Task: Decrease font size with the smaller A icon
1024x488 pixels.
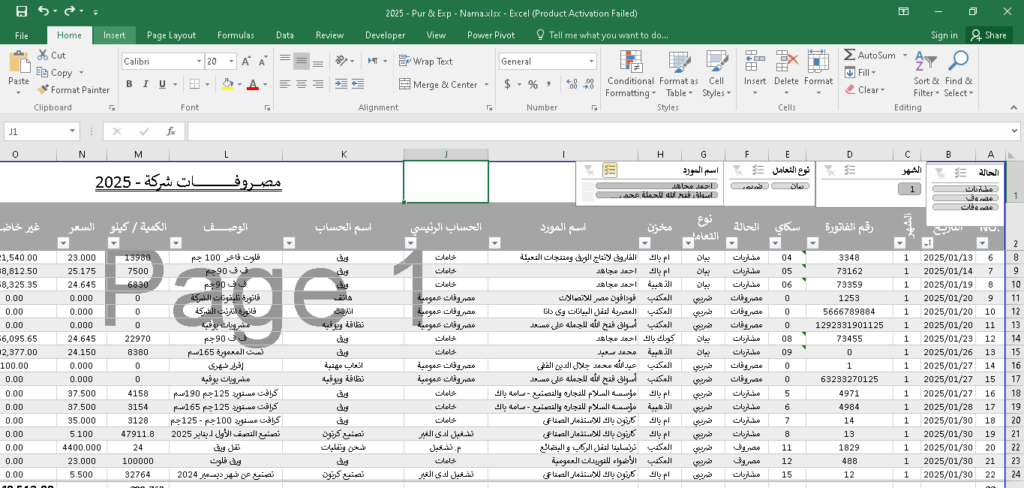Action: tap(263, 61)
